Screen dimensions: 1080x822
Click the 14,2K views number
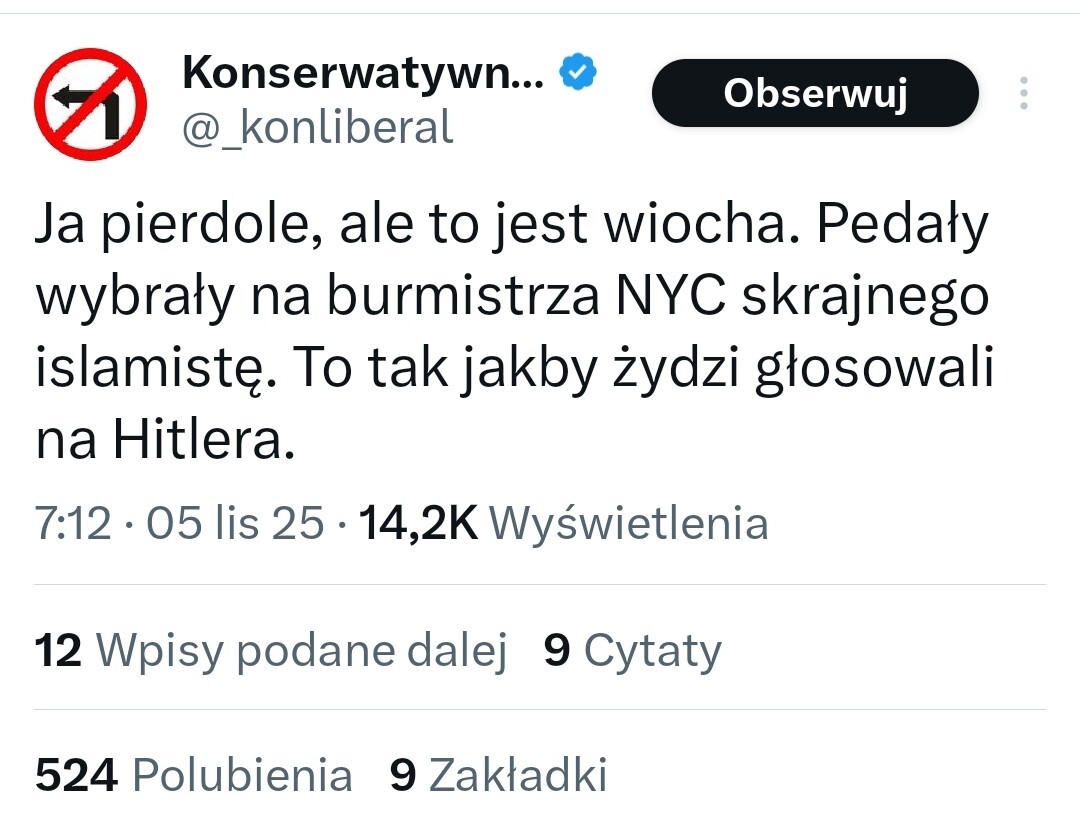click(419, 523)
